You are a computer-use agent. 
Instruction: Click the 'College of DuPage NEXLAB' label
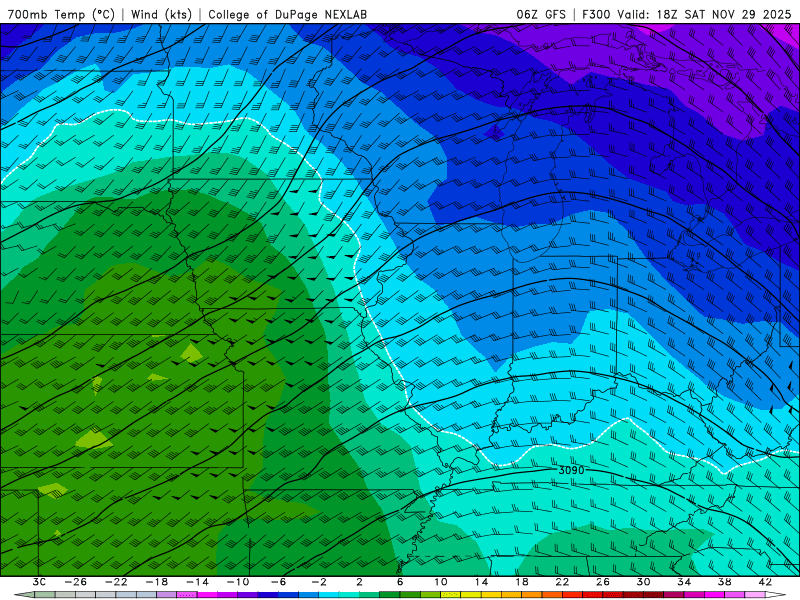[287, 14]
